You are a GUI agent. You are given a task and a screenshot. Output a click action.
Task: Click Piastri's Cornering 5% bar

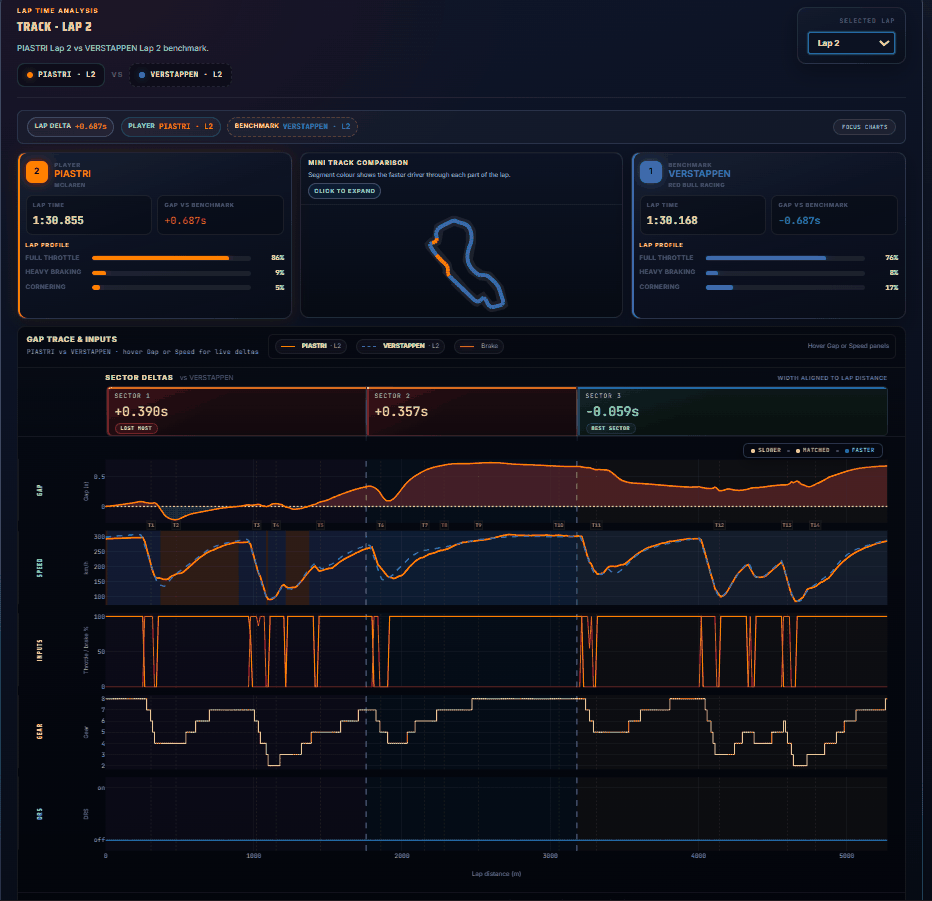[171, 288]
